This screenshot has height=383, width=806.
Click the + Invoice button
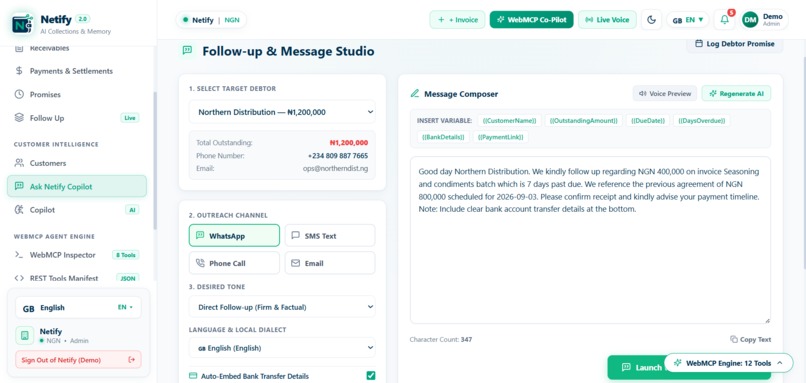[457, 20]
